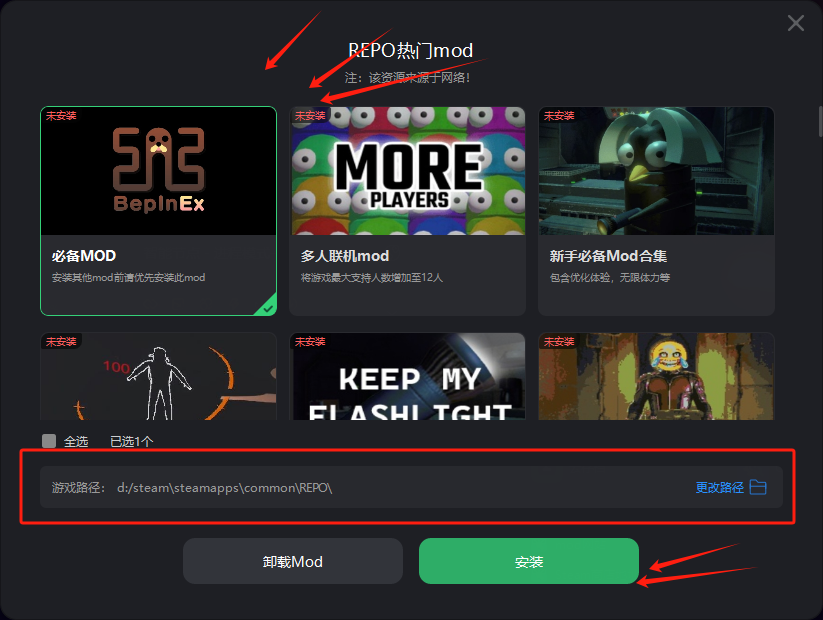Select the 新手必备Mod合集 penguin thumbnail
The height and width of the screenshot is (620, 823).
click(657, 171)
